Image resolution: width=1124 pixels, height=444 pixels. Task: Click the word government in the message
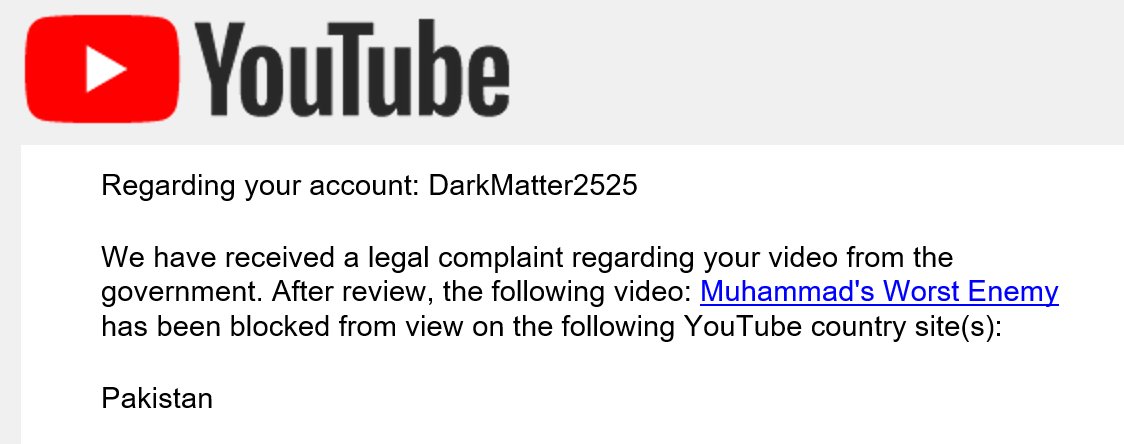click(x=182, y=293)
